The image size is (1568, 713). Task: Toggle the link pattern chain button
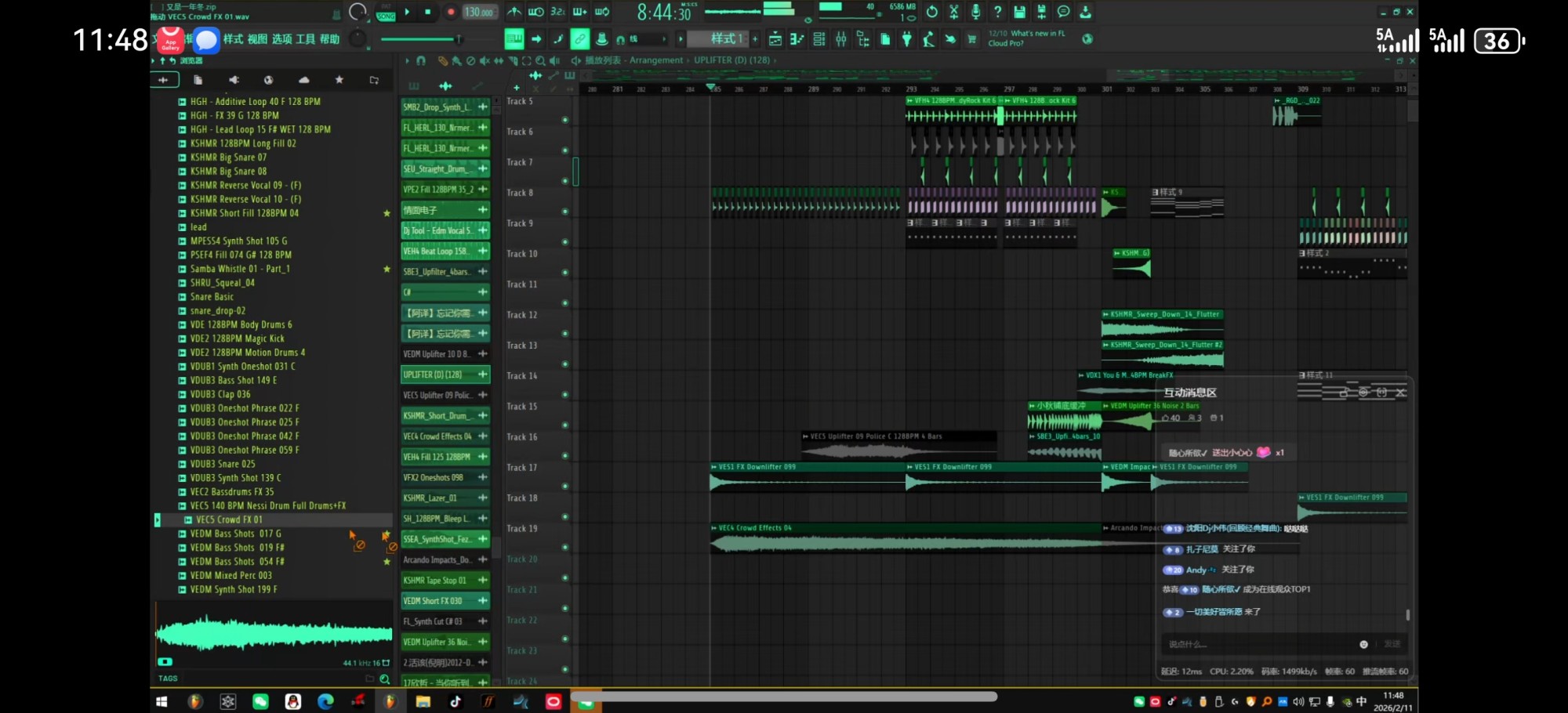point(579,39)
